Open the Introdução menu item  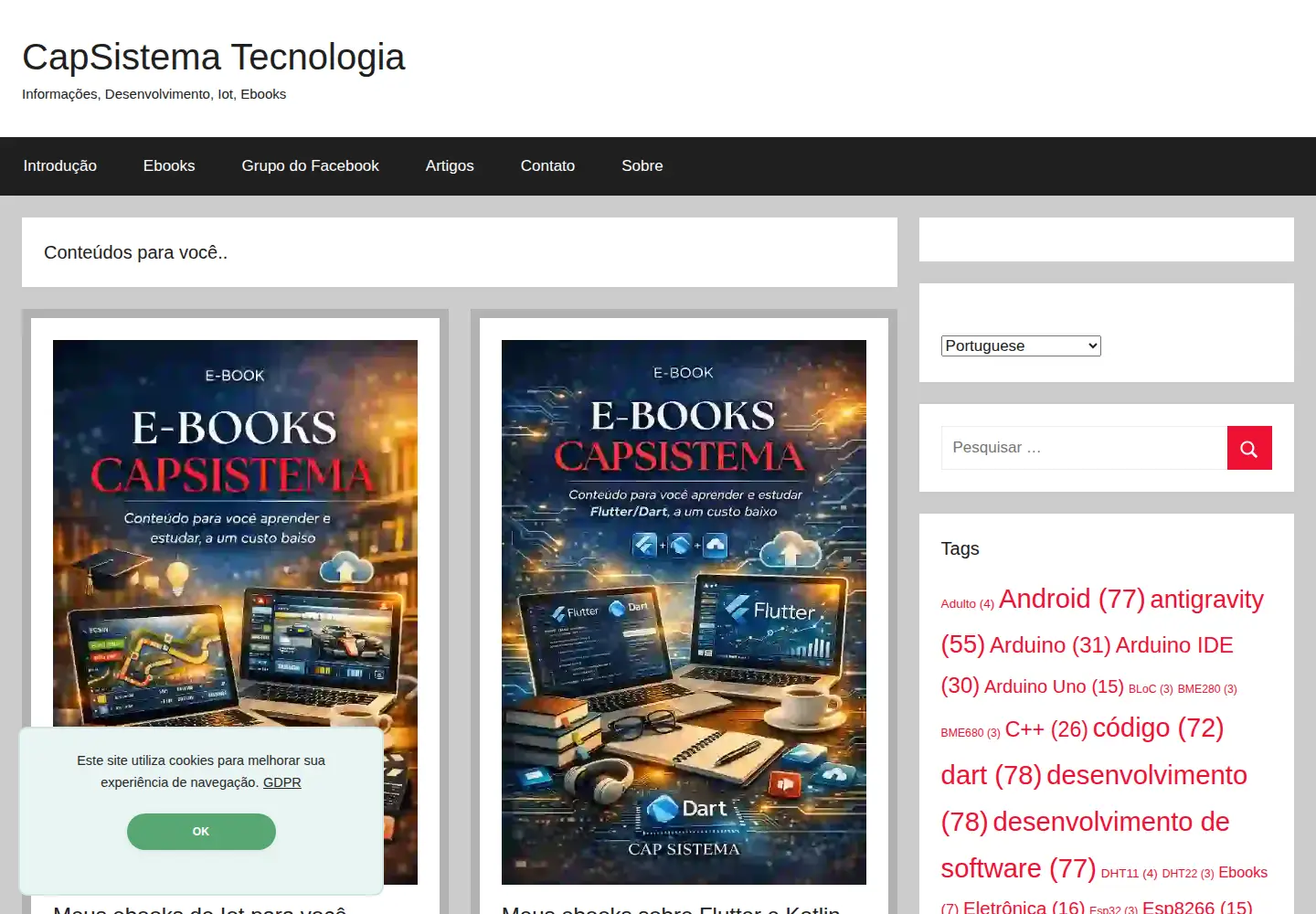pos(60,165)
